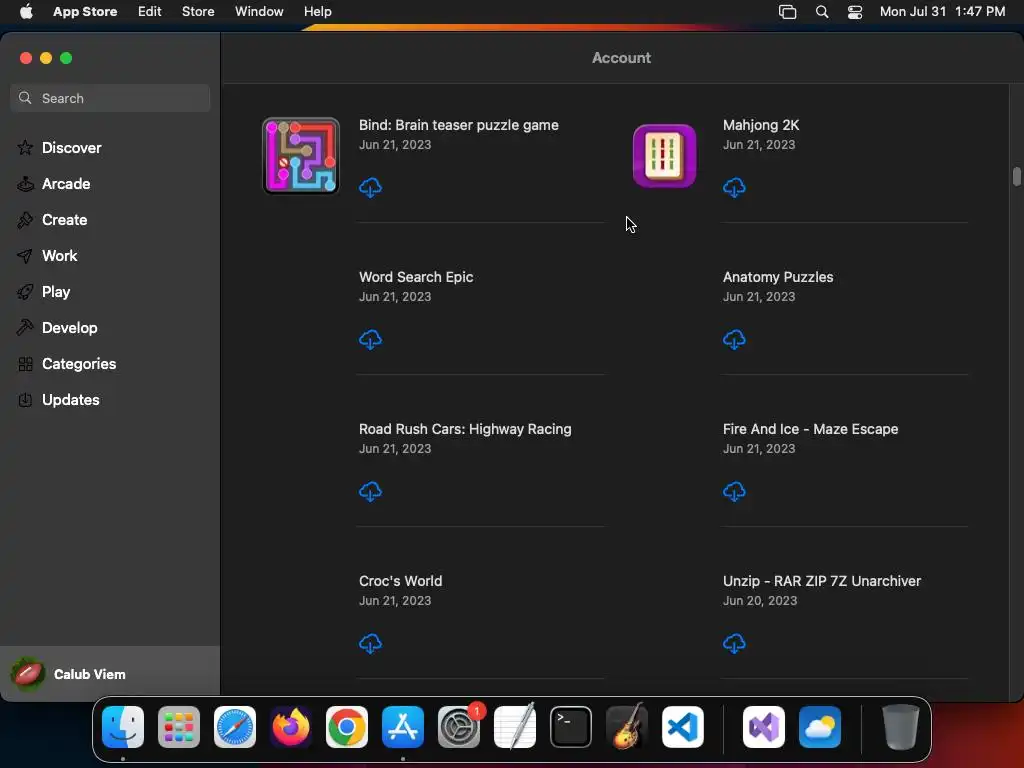The height and width of the screenshot is (768, 1024).
Task: Open Finder from the Dock
Action: pos(123,727)
